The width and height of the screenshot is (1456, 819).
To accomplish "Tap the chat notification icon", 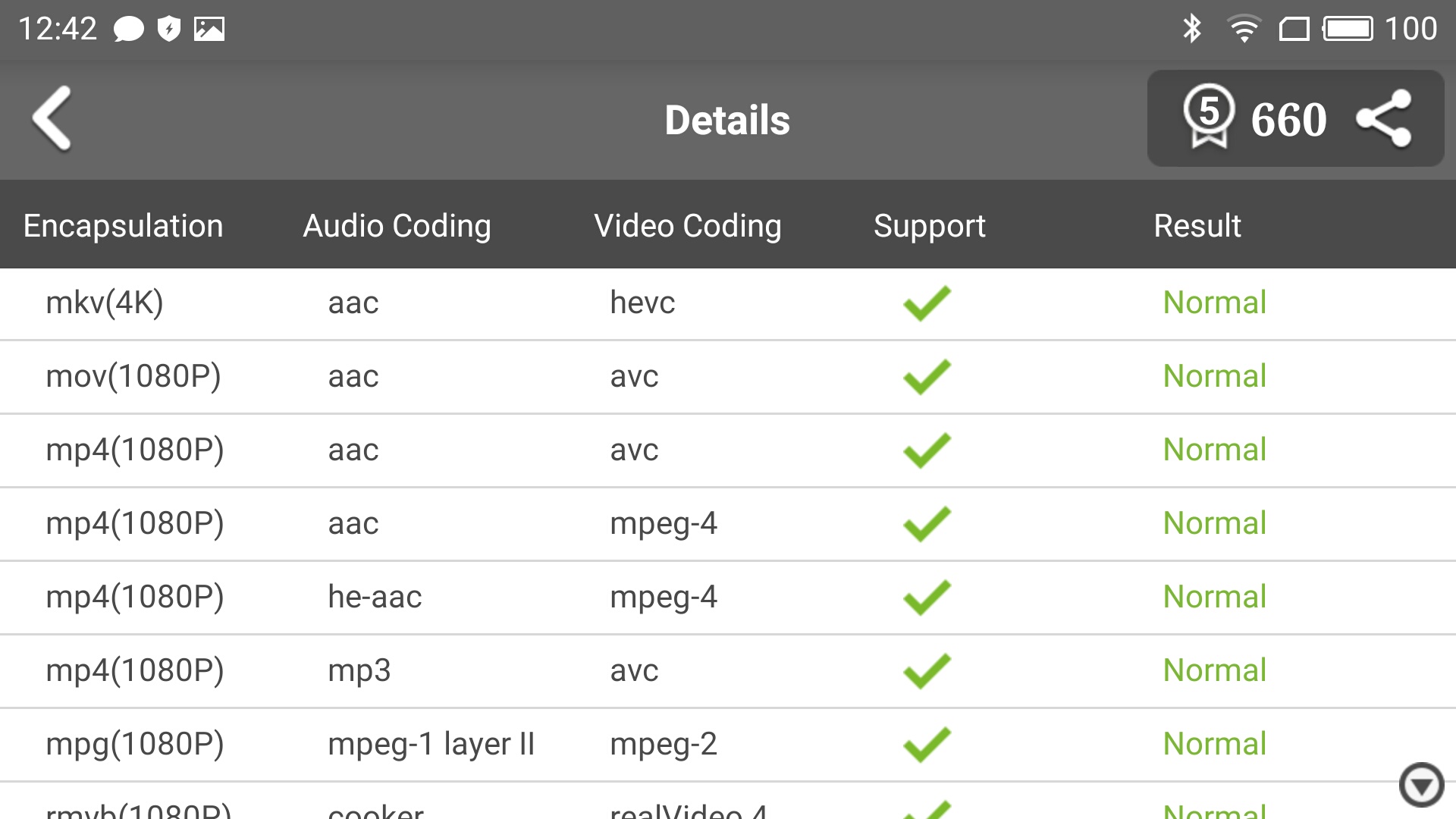I will (128, 30).
